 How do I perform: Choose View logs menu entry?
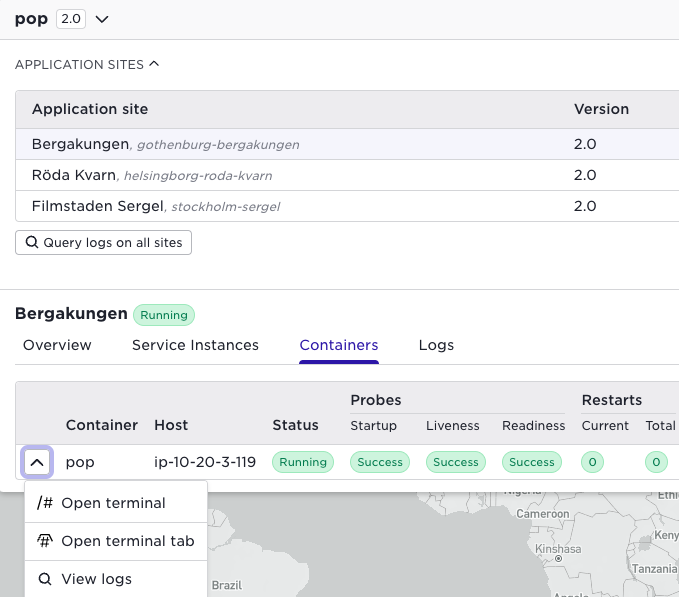[116, 579]
